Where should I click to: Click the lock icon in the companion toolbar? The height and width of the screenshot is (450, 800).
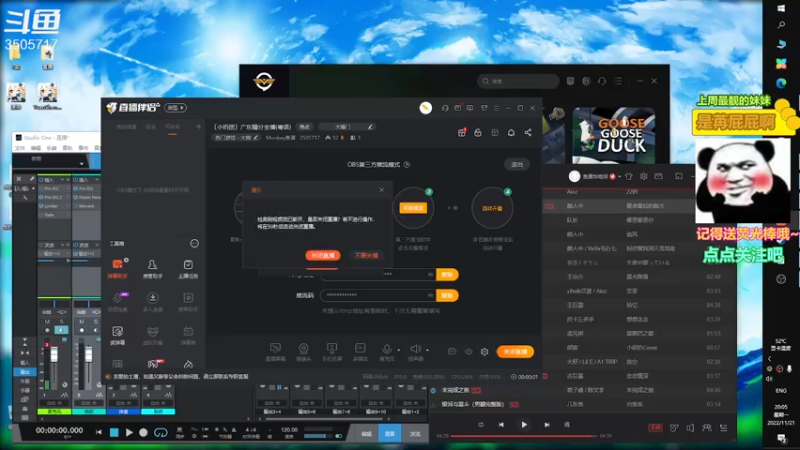point(478,133)
